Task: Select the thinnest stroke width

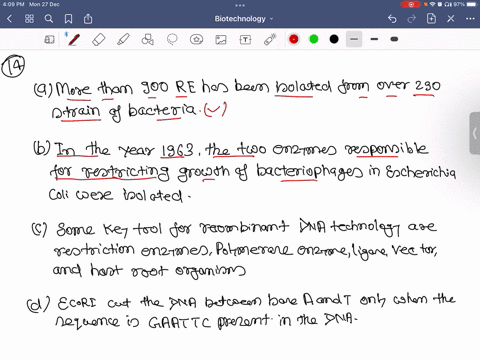Action: pyautogui.click(x=354, y=39)
